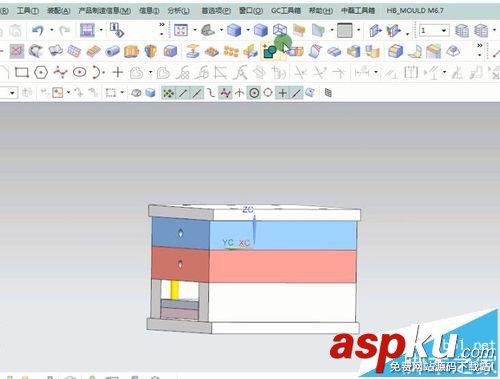The width and height of the screenshot is (500, 379).
Task: Open the 首选项(P) menu
Action: click(216, 11)
